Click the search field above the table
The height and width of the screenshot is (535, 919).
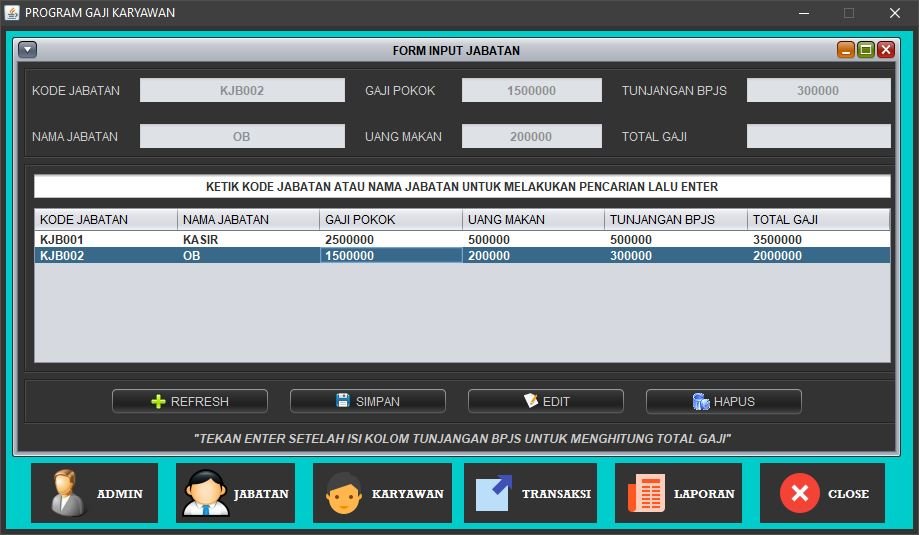click(462, 187)
